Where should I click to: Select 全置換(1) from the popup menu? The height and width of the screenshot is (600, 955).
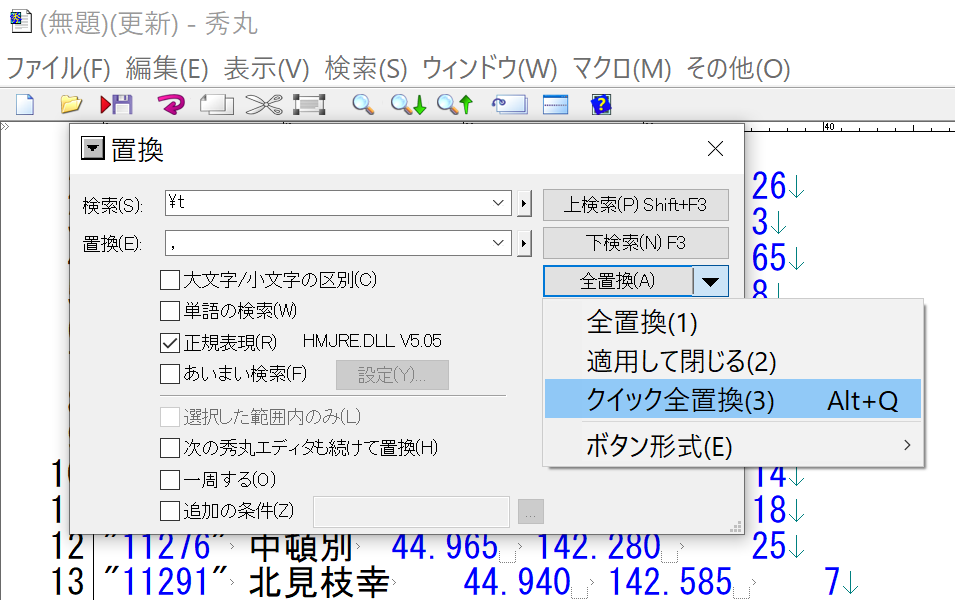pyautogui.click(x=733, y=322)
